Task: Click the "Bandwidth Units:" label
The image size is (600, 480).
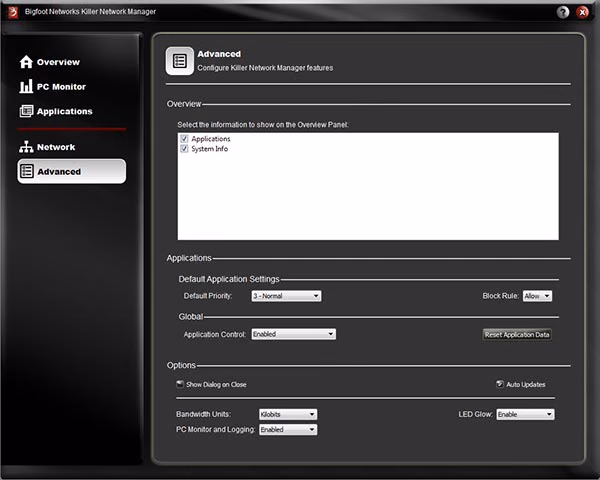Action: pos(203,414)
